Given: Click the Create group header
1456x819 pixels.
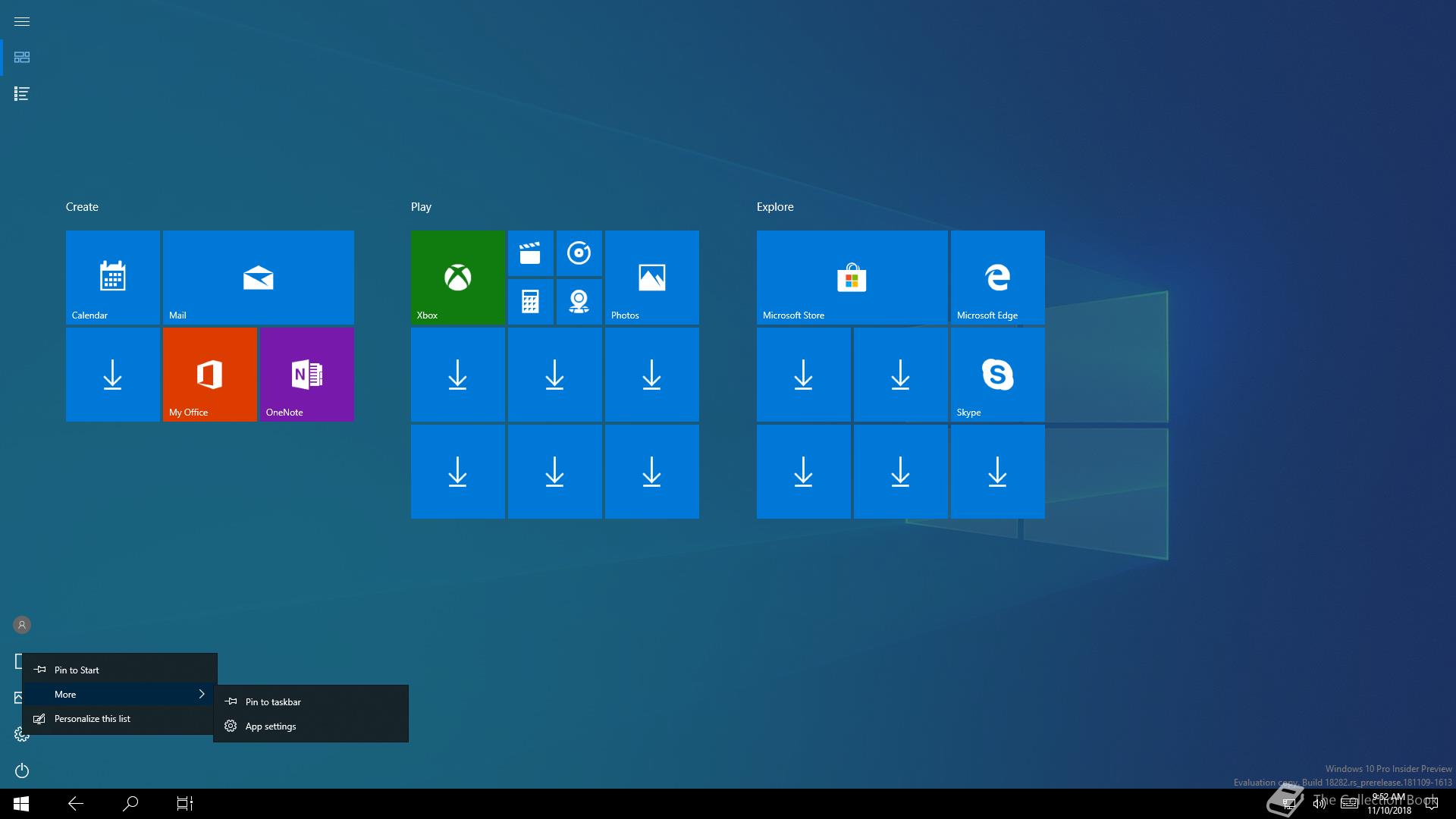Looking at the screenshot, I should point(82,207).
